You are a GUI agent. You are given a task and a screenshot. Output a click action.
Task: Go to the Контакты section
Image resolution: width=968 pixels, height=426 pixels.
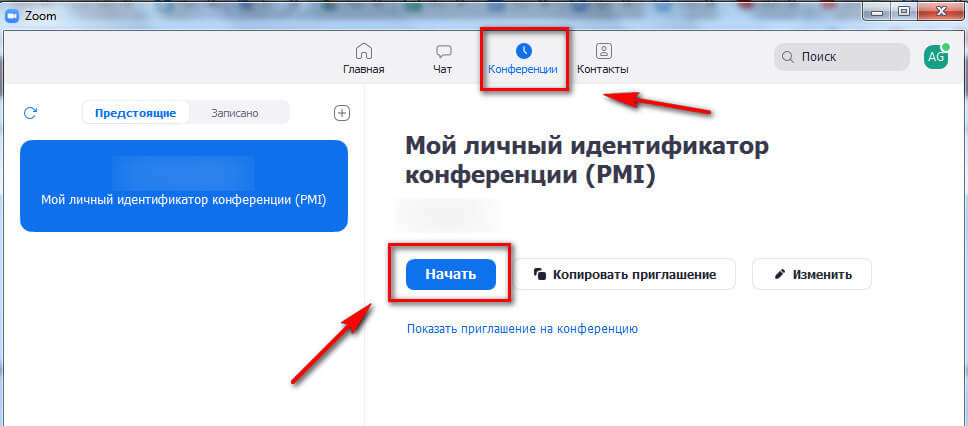[602, 59]
